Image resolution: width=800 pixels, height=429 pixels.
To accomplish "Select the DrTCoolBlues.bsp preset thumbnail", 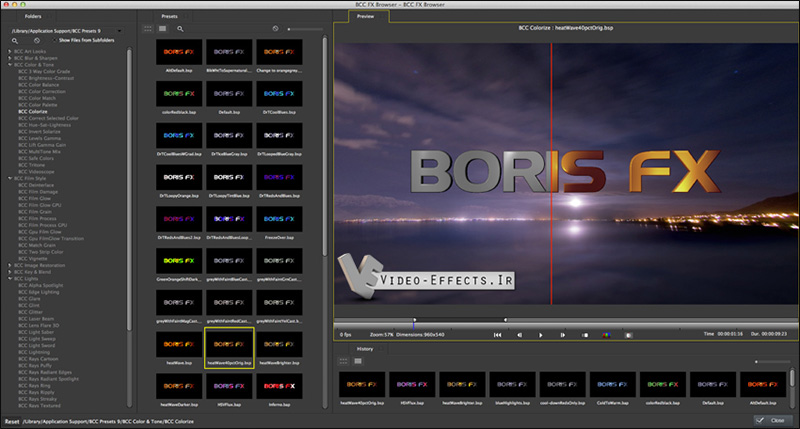I will point(279,94).
